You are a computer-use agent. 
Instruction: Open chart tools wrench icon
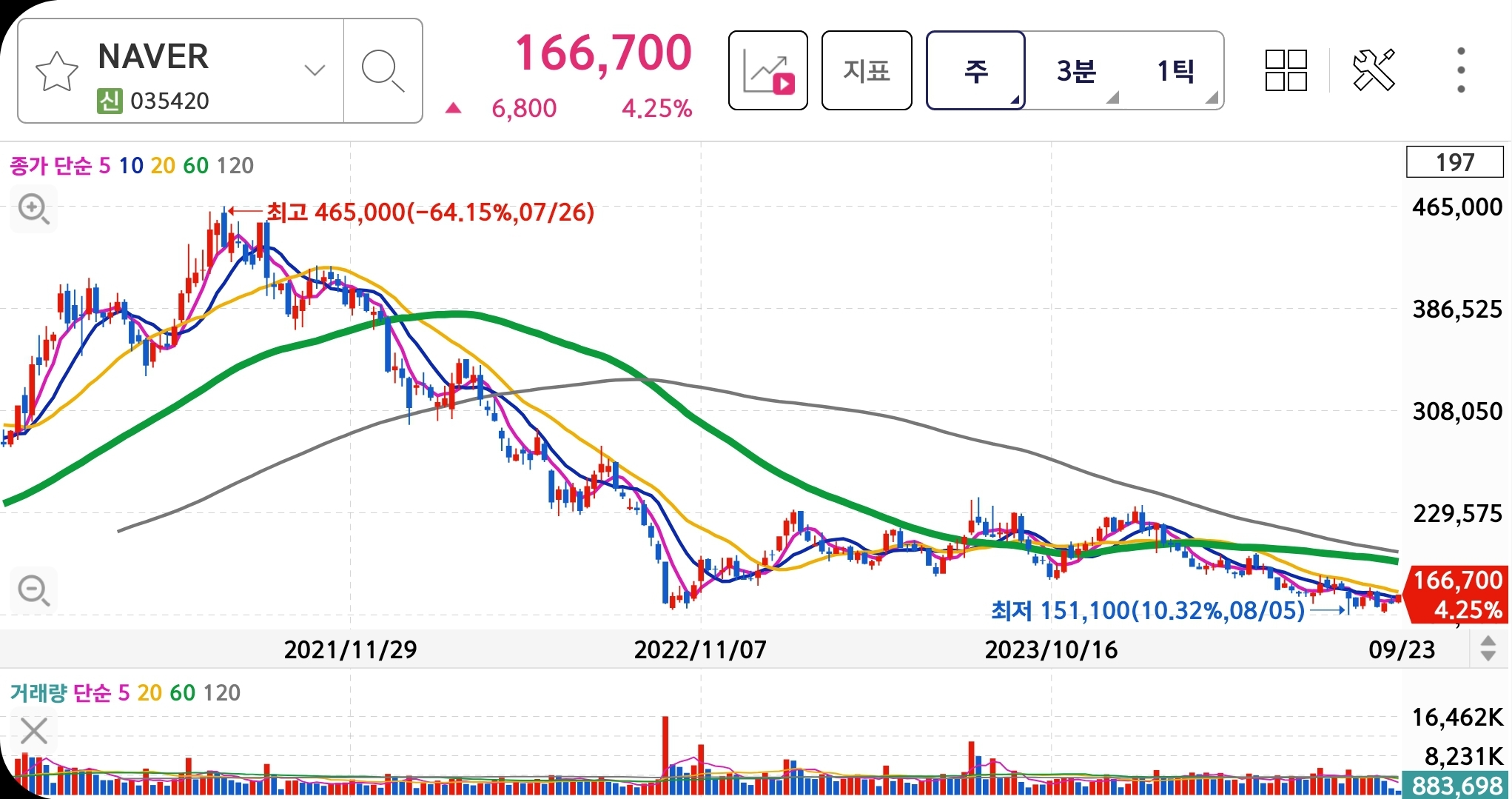point(1374,70)
